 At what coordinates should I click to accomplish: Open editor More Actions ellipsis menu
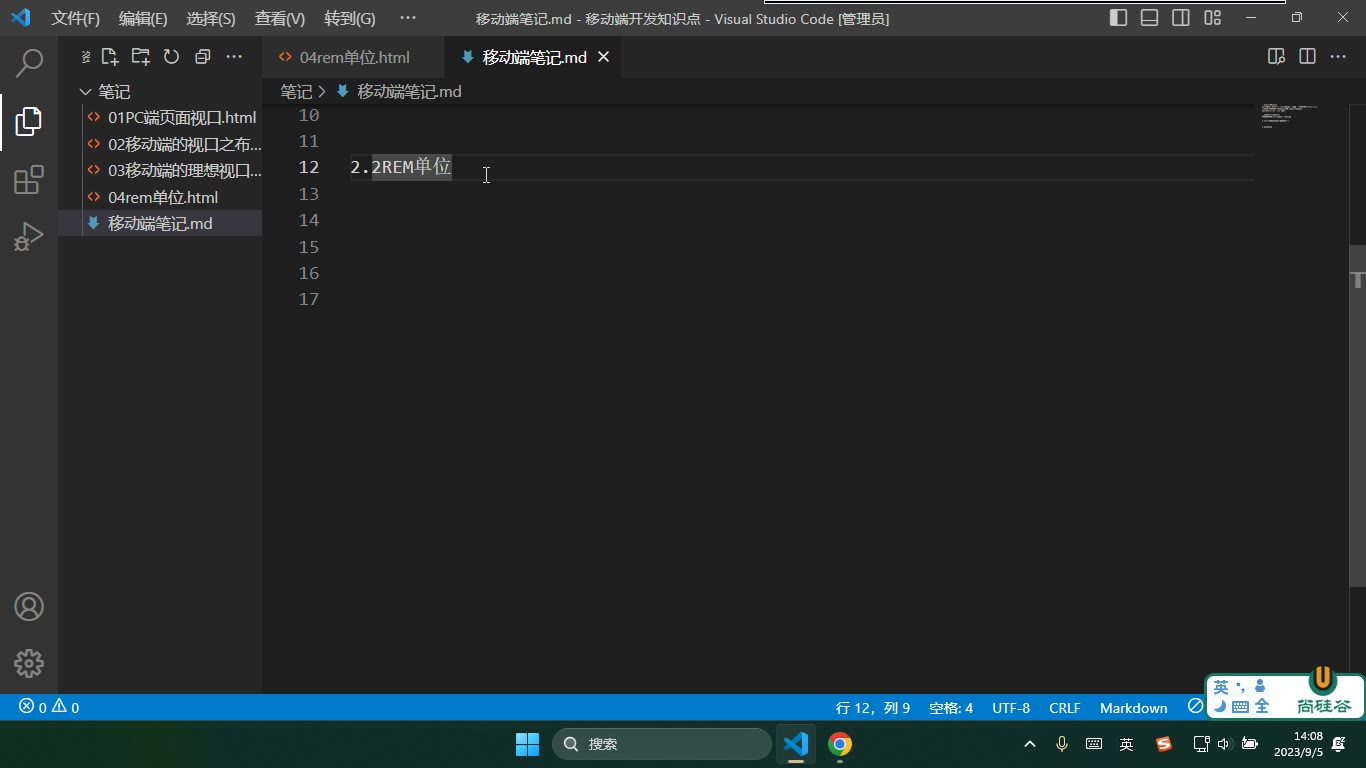pyautogui.click(x=1338, y=57)
